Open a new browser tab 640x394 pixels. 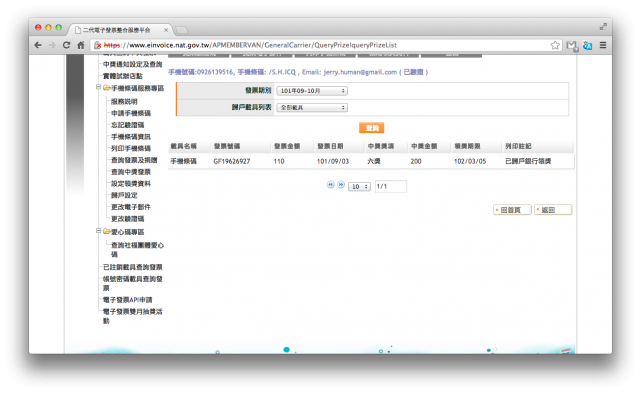(x=181, y=30)
